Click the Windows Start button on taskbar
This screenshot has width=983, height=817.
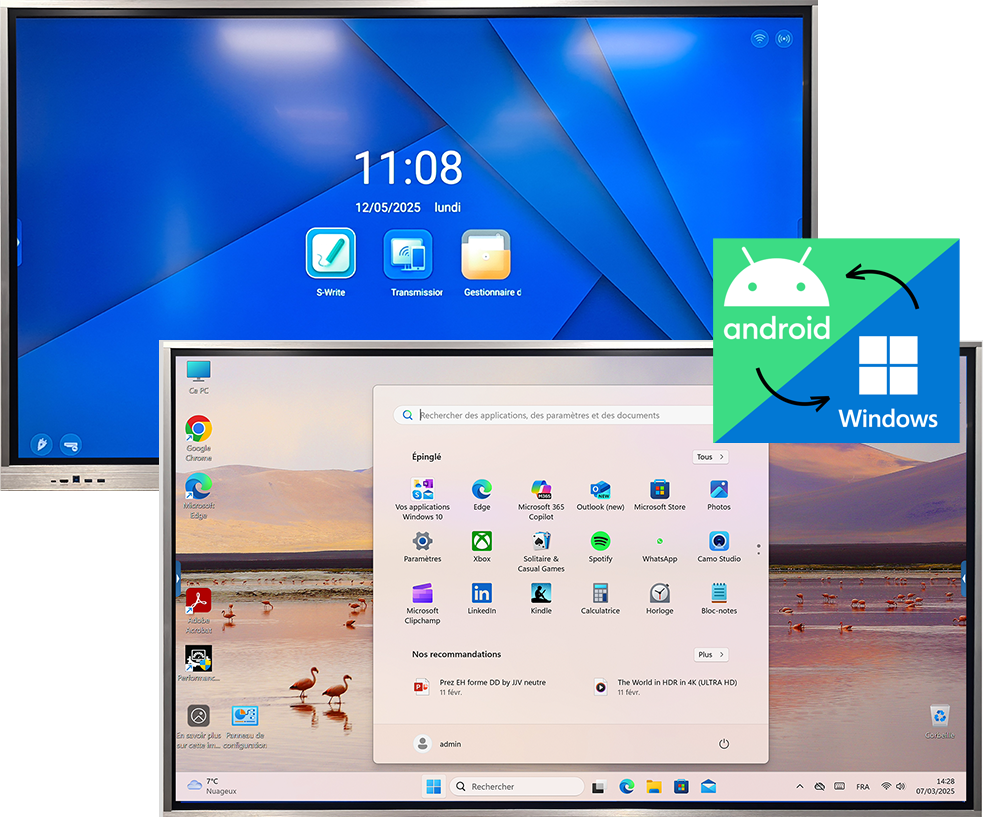click(x=433, y=786)
